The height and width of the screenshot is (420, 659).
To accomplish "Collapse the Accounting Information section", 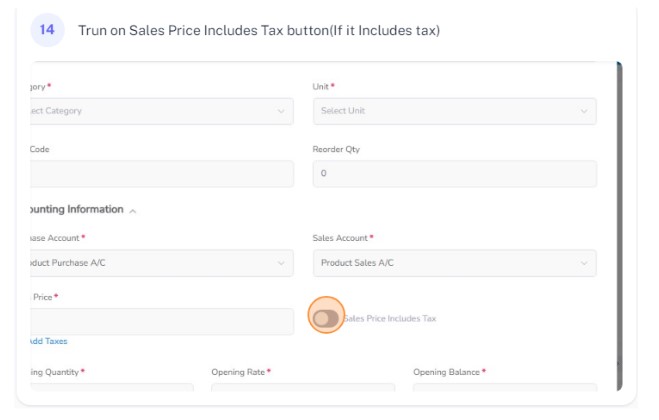I will click(x=133, y=211).
